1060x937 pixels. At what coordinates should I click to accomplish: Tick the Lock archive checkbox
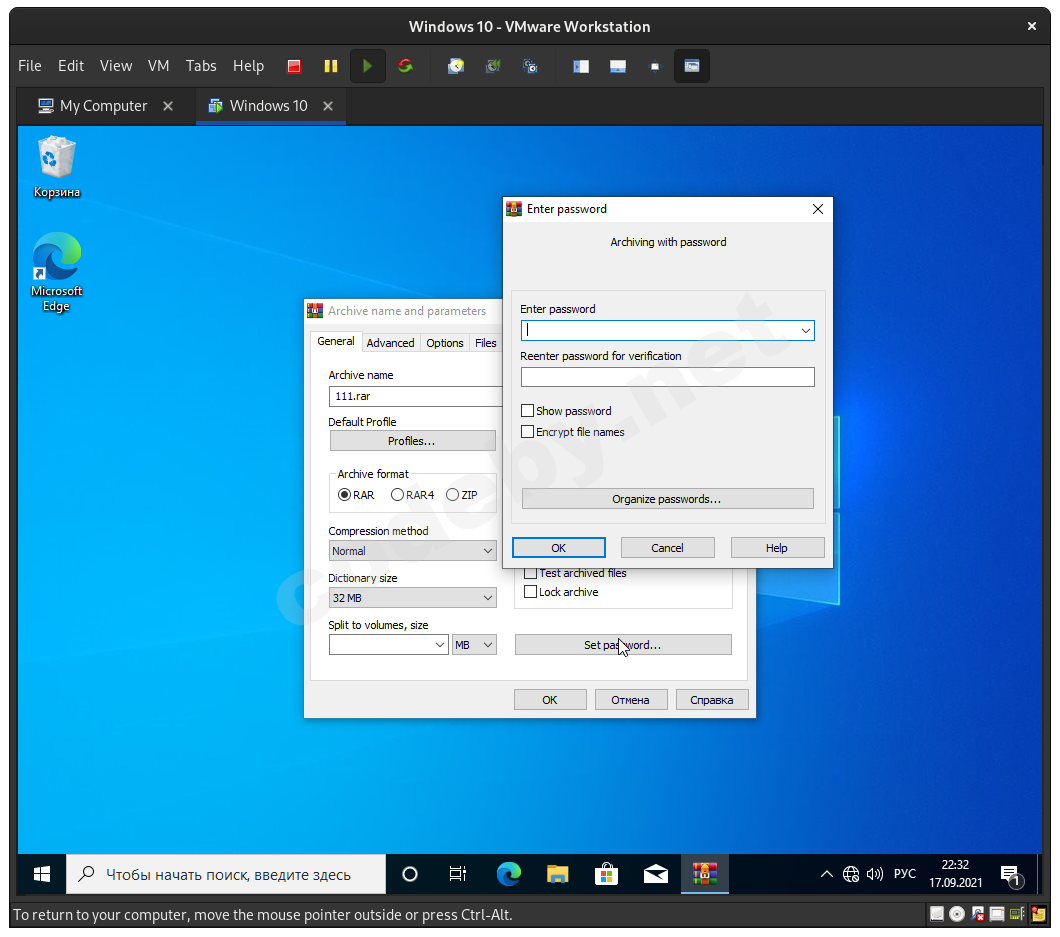531,592
